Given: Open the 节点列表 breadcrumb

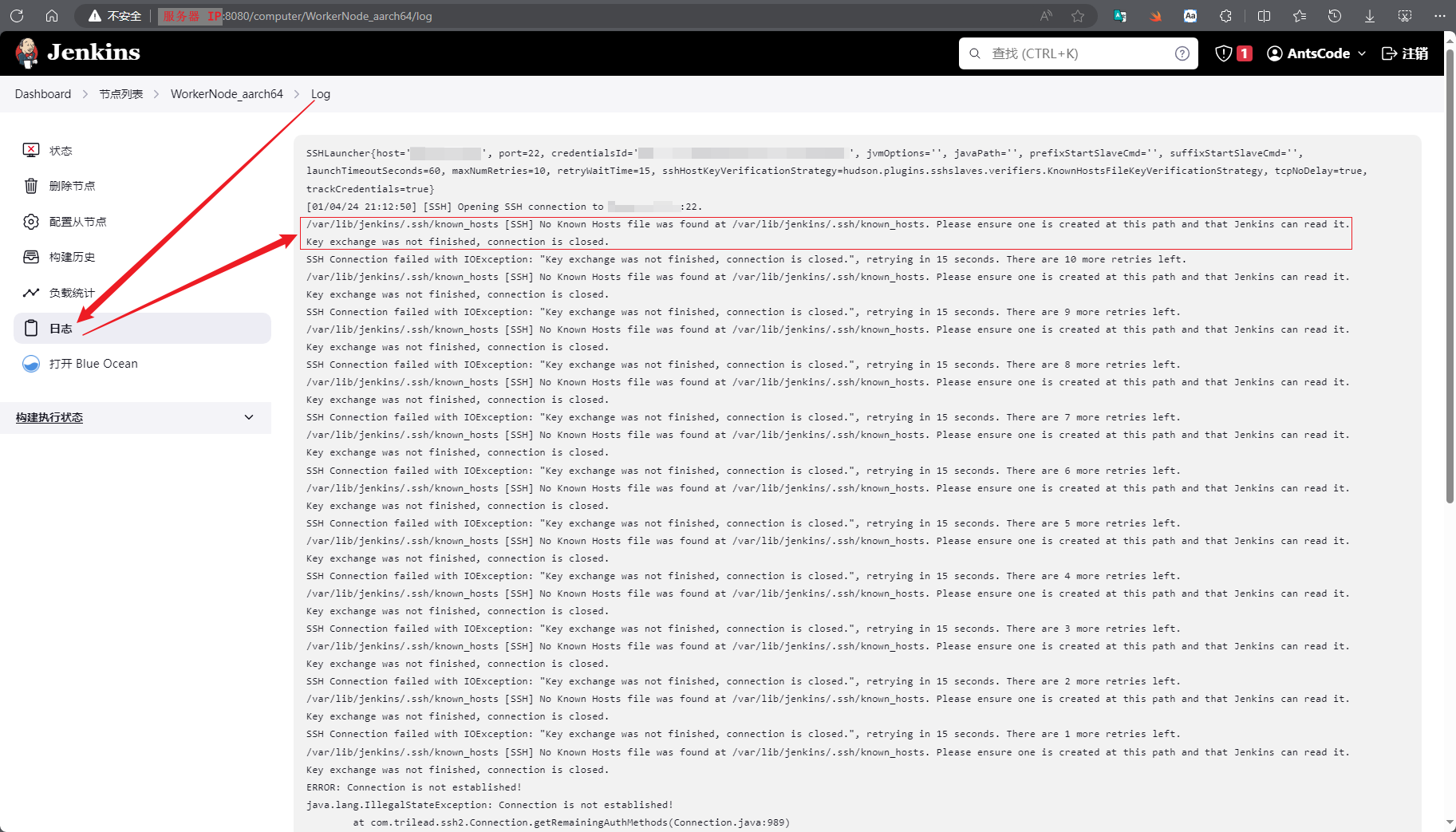Looking at the screenshot, I should [x=121, y=94].
